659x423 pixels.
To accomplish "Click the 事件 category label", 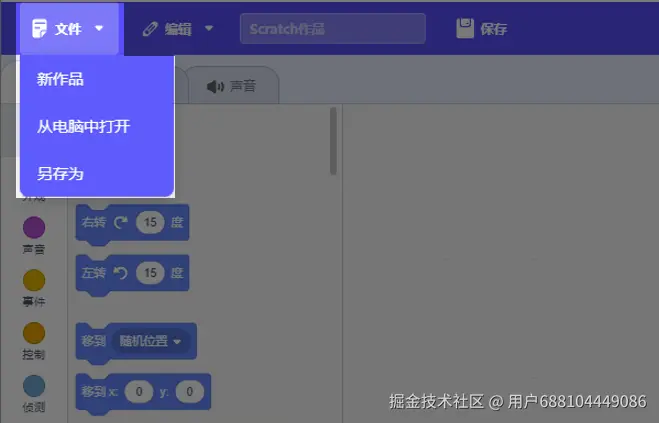I will click(34, 301).
